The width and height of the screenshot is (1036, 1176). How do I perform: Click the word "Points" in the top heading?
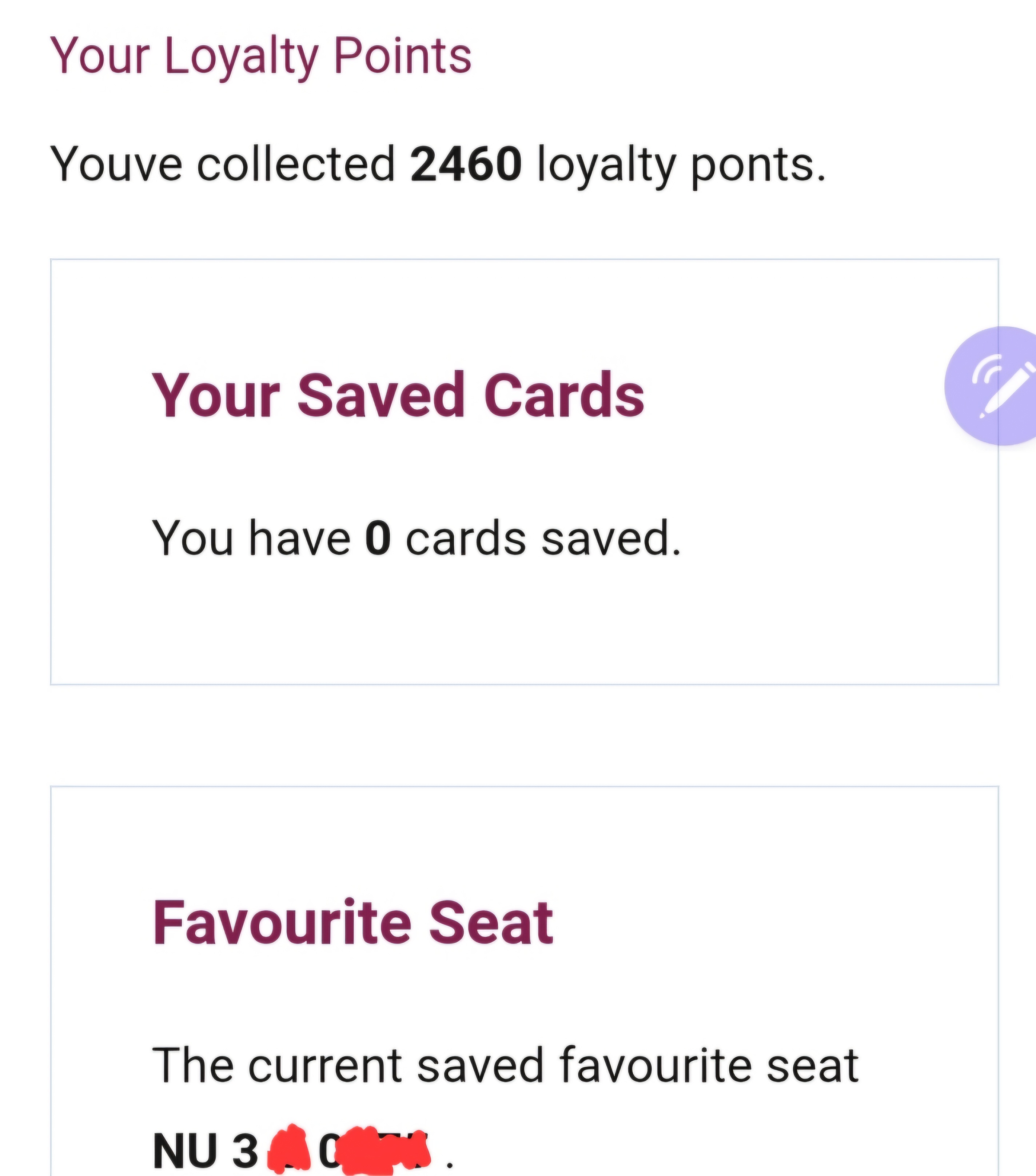[402, 56]
